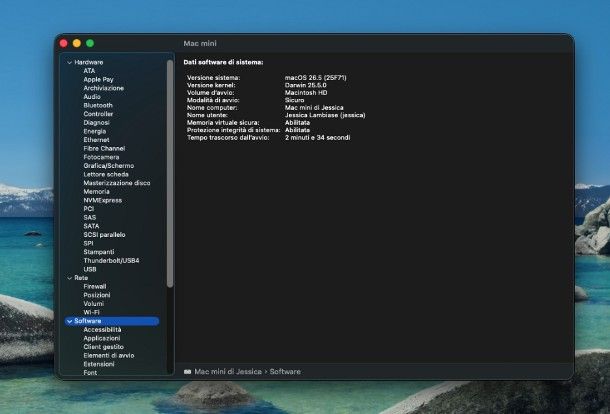
Task: Open Volumi under Rete
Action: 93,303
